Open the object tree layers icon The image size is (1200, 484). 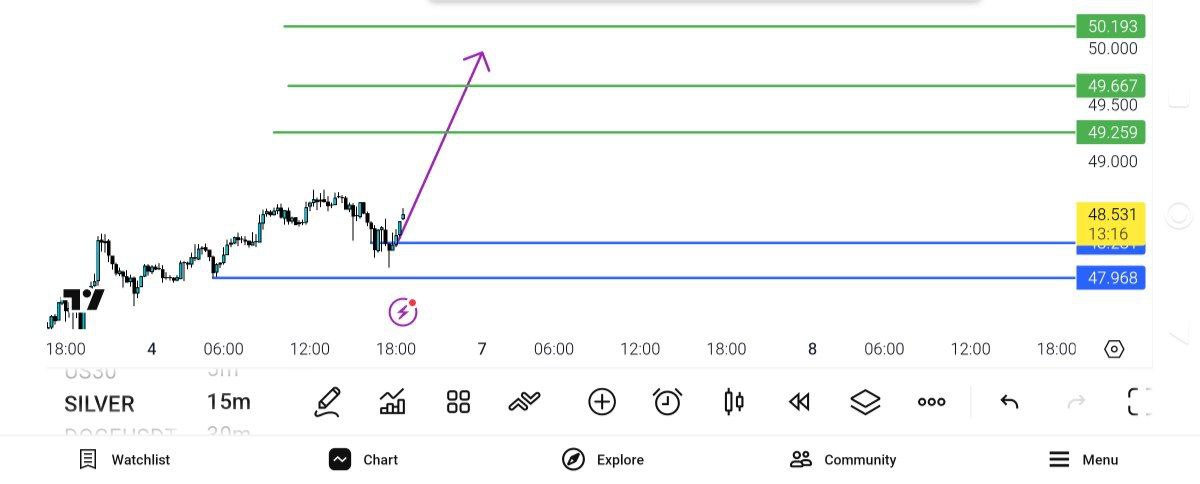point(864,402)
